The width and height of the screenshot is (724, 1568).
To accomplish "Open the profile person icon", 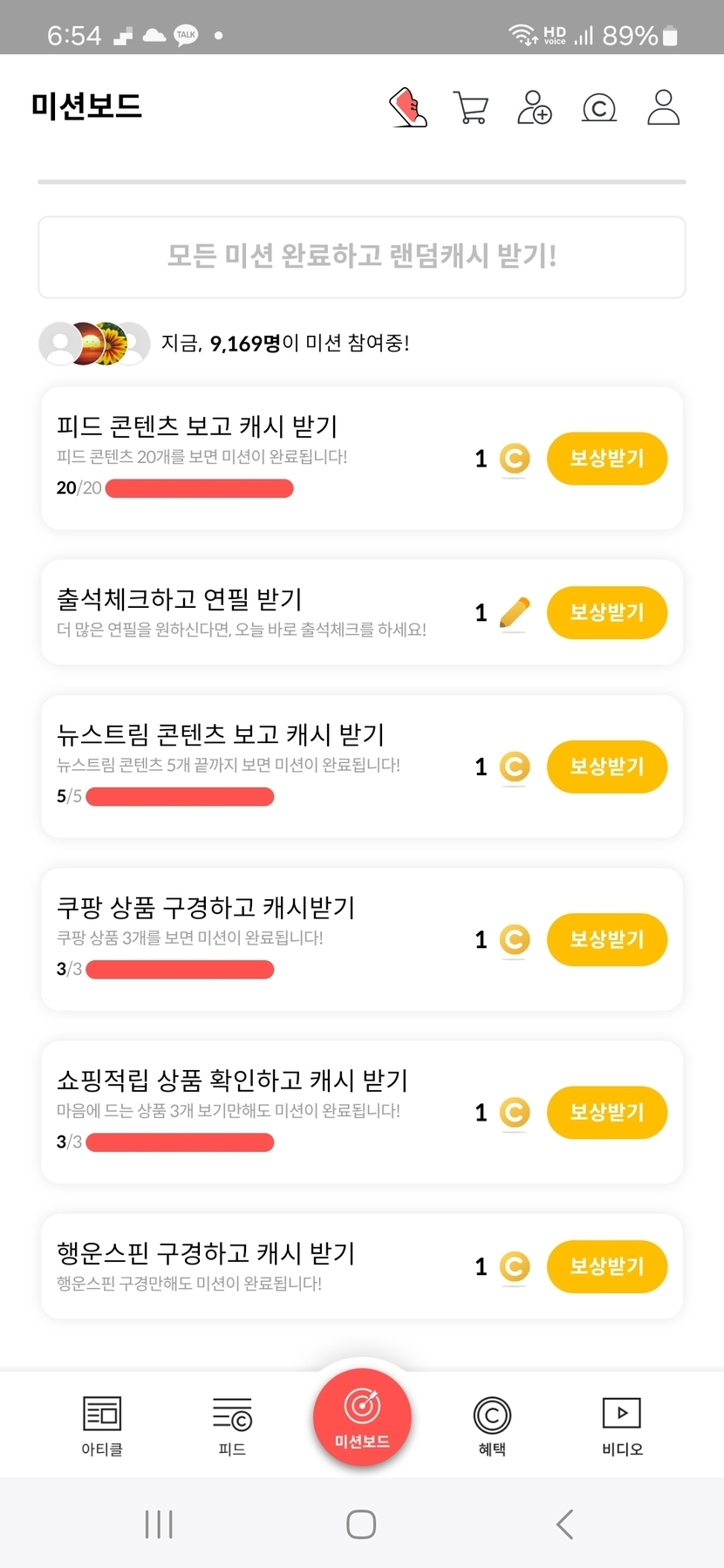I will [663, 107].
